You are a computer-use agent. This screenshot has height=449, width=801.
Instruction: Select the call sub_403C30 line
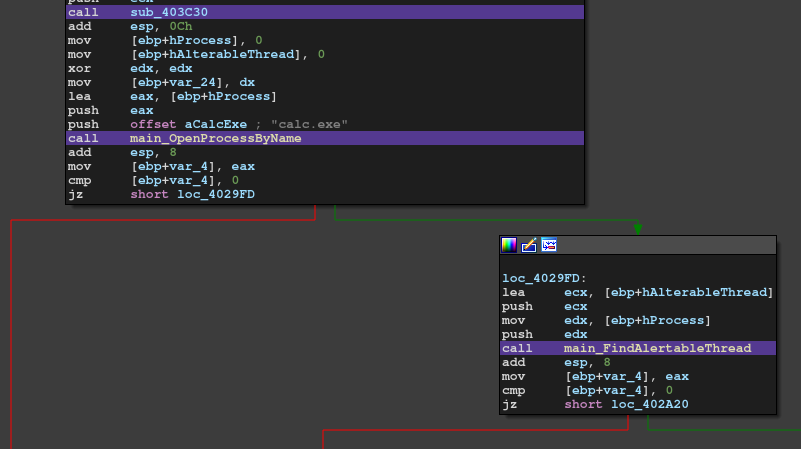click(325, 12)
